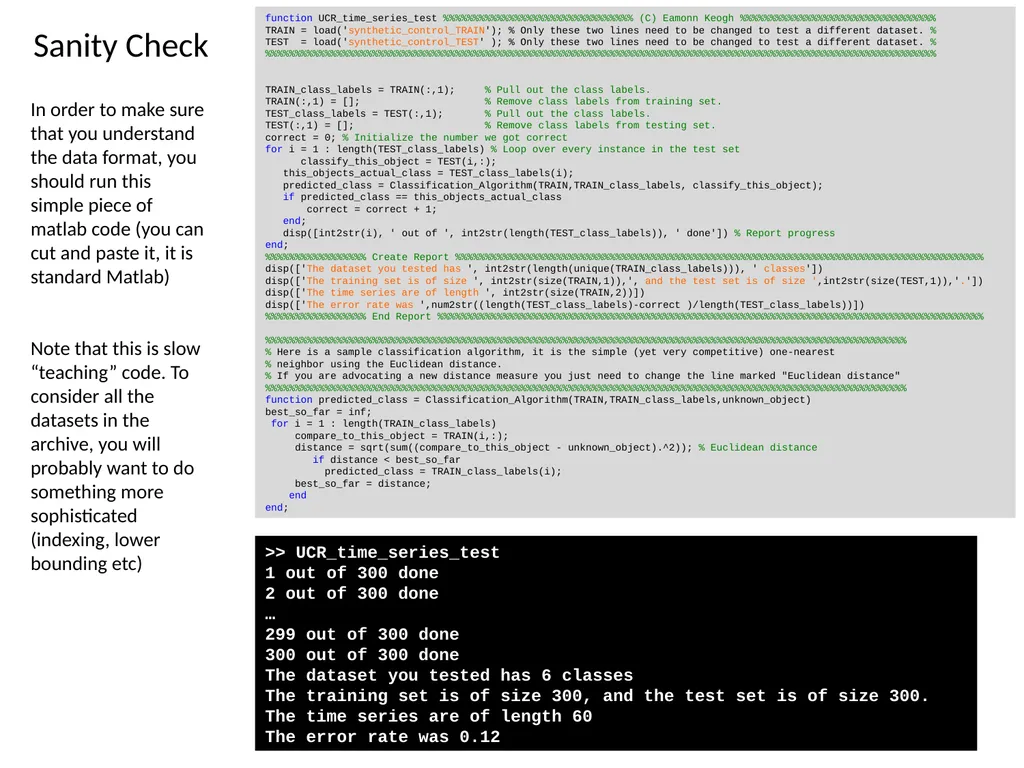
Task: Click the 'best_so_far = inf;' line
Action: point(318,412)
